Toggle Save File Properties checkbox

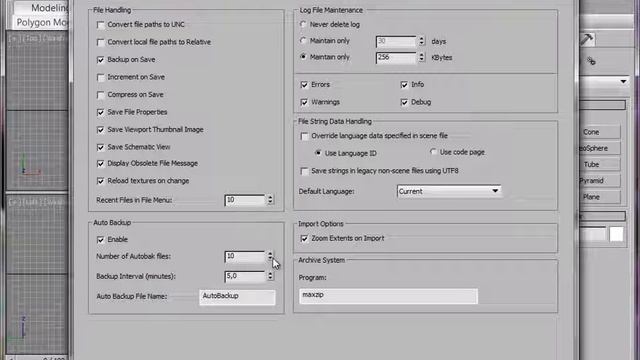point(100,112)
